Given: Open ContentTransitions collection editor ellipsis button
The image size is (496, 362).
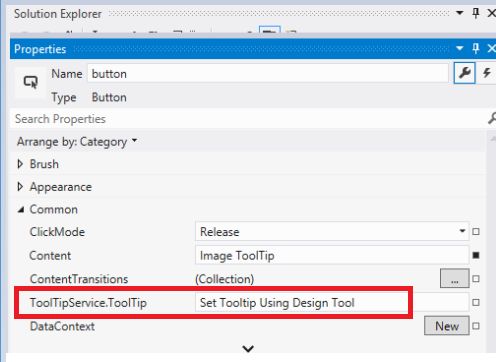Looking at the screenshot, I should click(x=455, y=278).
